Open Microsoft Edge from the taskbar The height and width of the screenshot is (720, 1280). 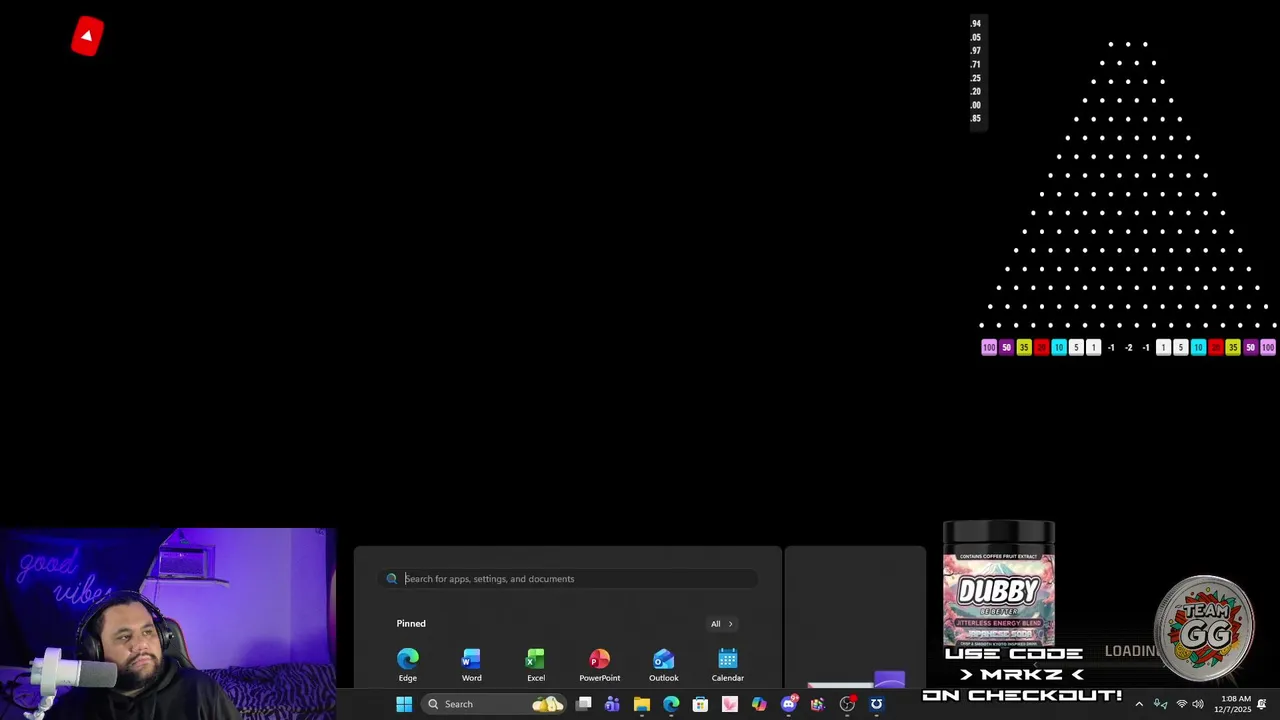click(671, 704)
